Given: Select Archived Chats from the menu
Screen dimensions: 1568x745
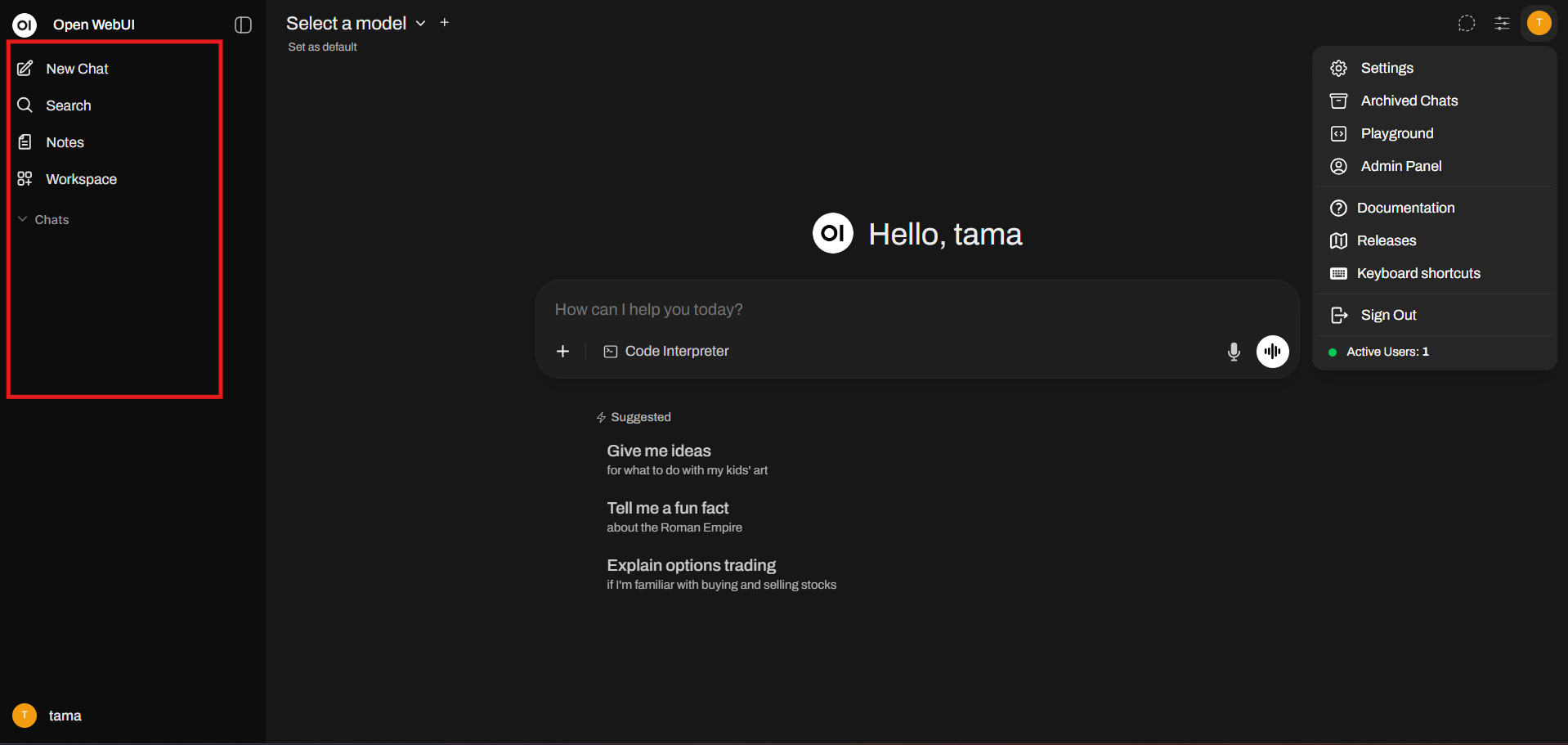Looking at the screenshot, I should tap(1409, 101).
